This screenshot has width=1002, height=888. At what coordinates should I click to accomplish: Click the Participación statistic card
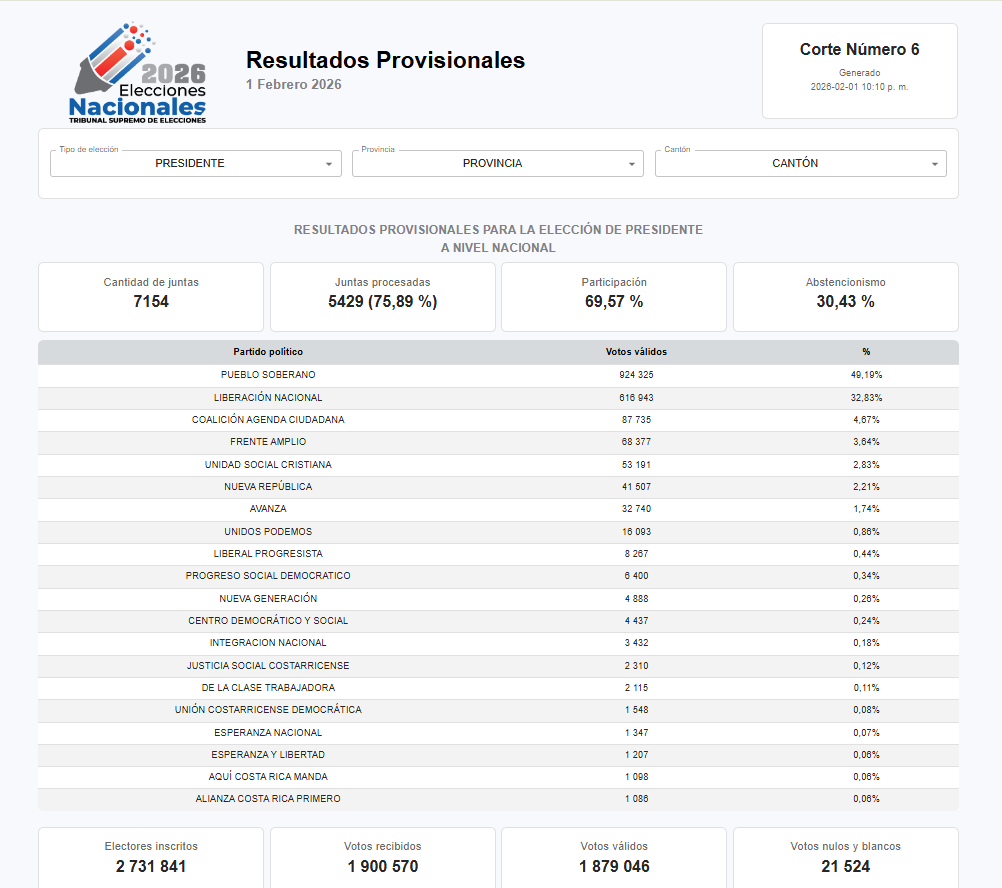[614, 296]
